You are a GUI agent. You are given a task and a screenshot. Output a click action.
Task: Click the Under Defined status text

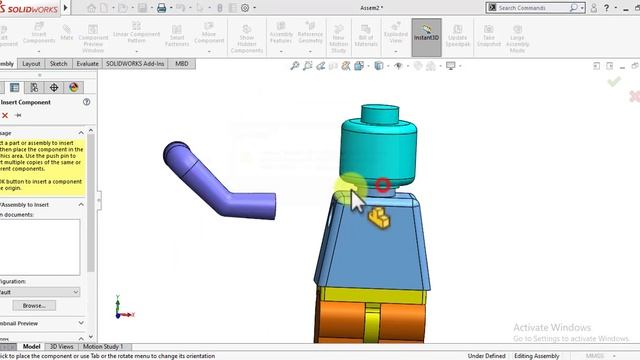487,356
